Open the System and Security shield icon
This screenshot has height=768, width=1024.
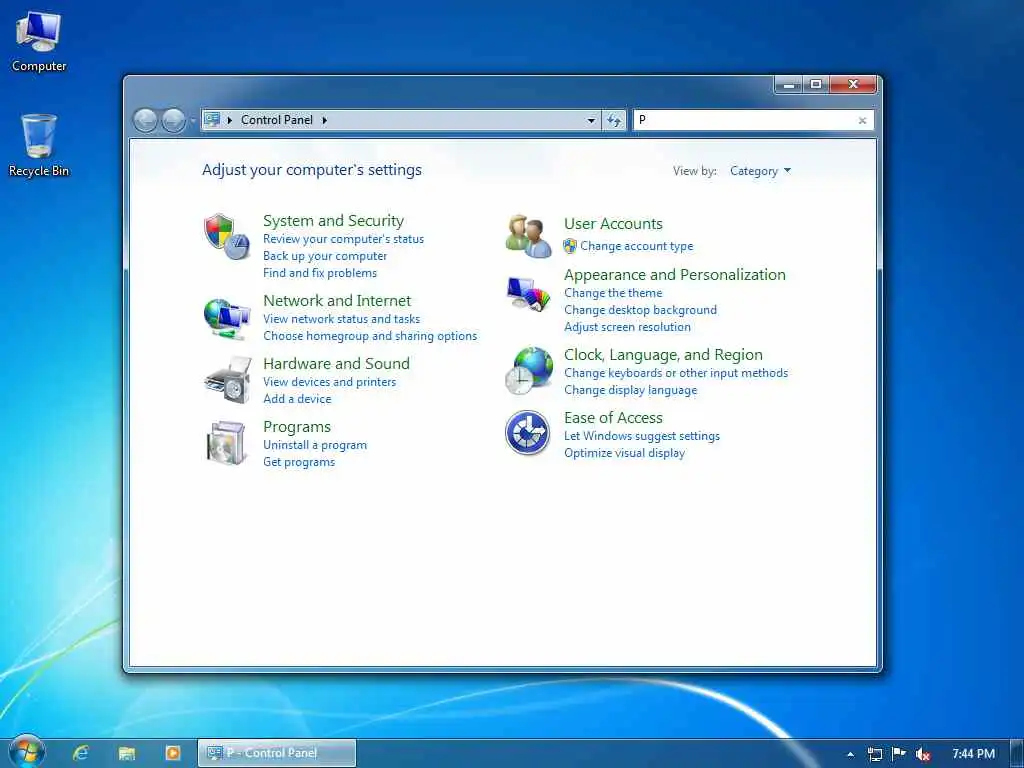(x=227, y=236)
